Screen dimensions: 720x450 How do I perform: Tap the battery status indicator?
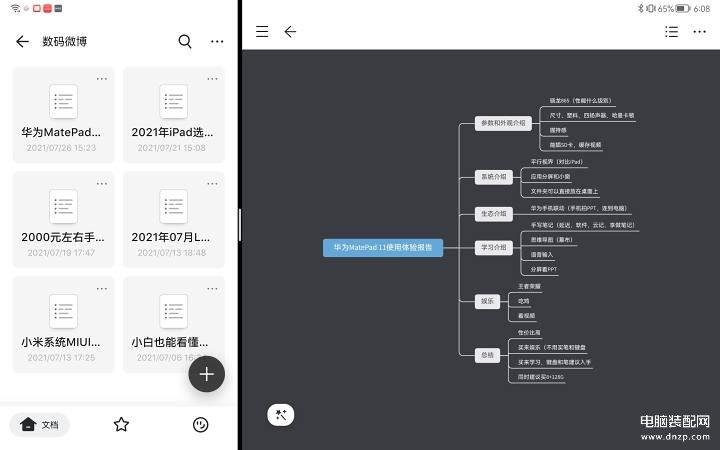click(683, 8)
